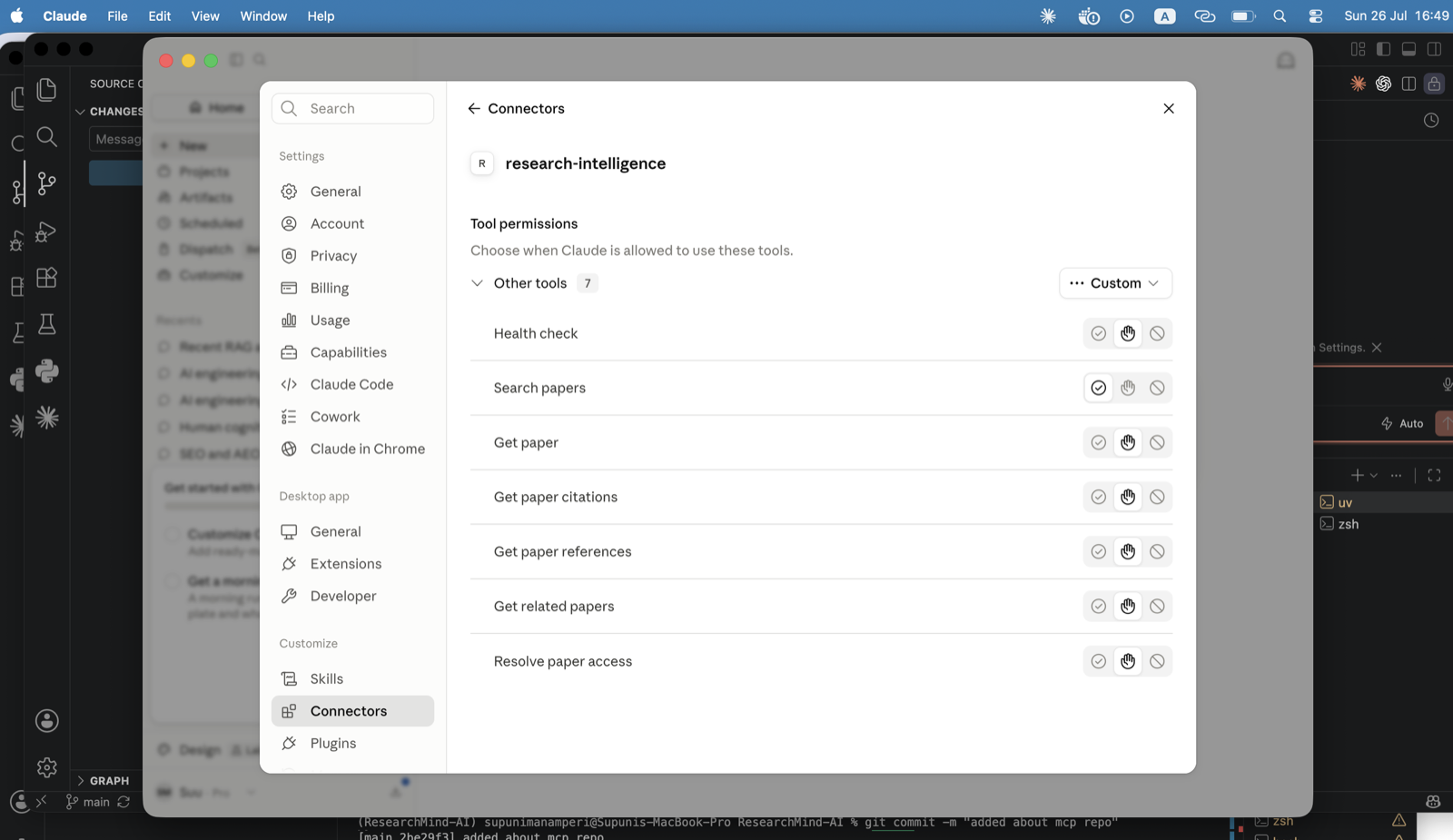Open Claude Code view in VS Code activity bar
The height and width of the screenshot is (840, 1453).
click(46, 418)
